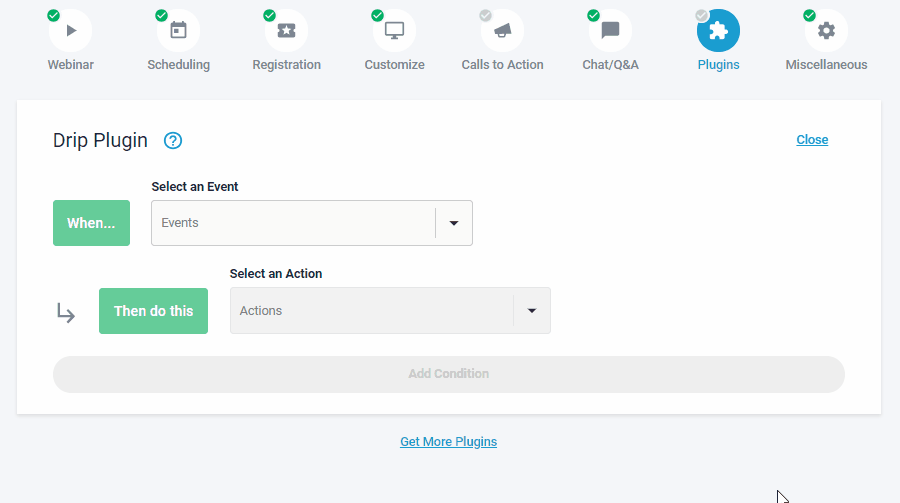Select the Plugins puzzle piece icon
This screenshot has height=503, width=900.
click(718, 30)
